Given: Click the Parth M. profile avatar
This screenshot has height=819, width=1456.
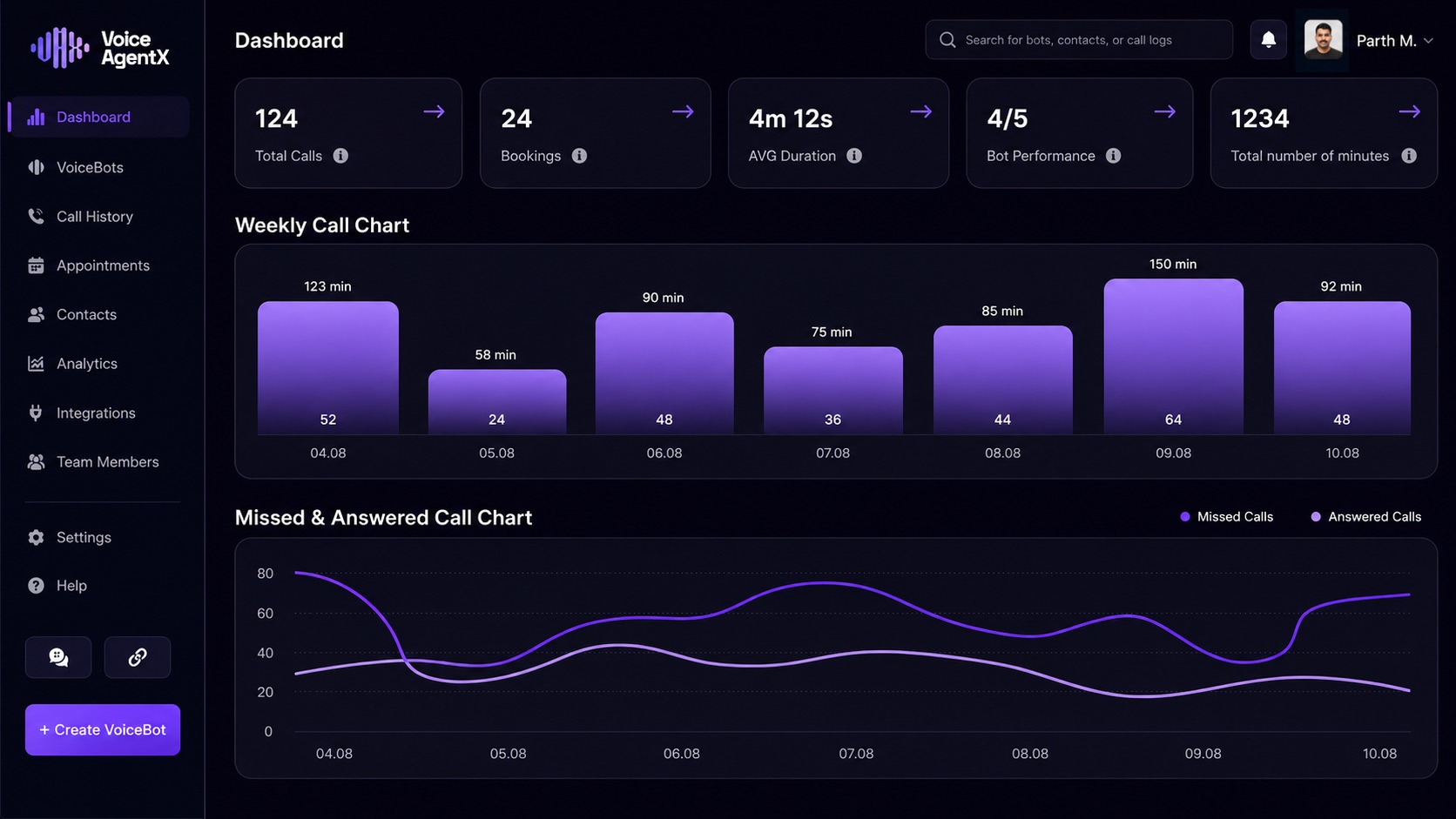Looking at the screenshot, I should point(1323,40).
